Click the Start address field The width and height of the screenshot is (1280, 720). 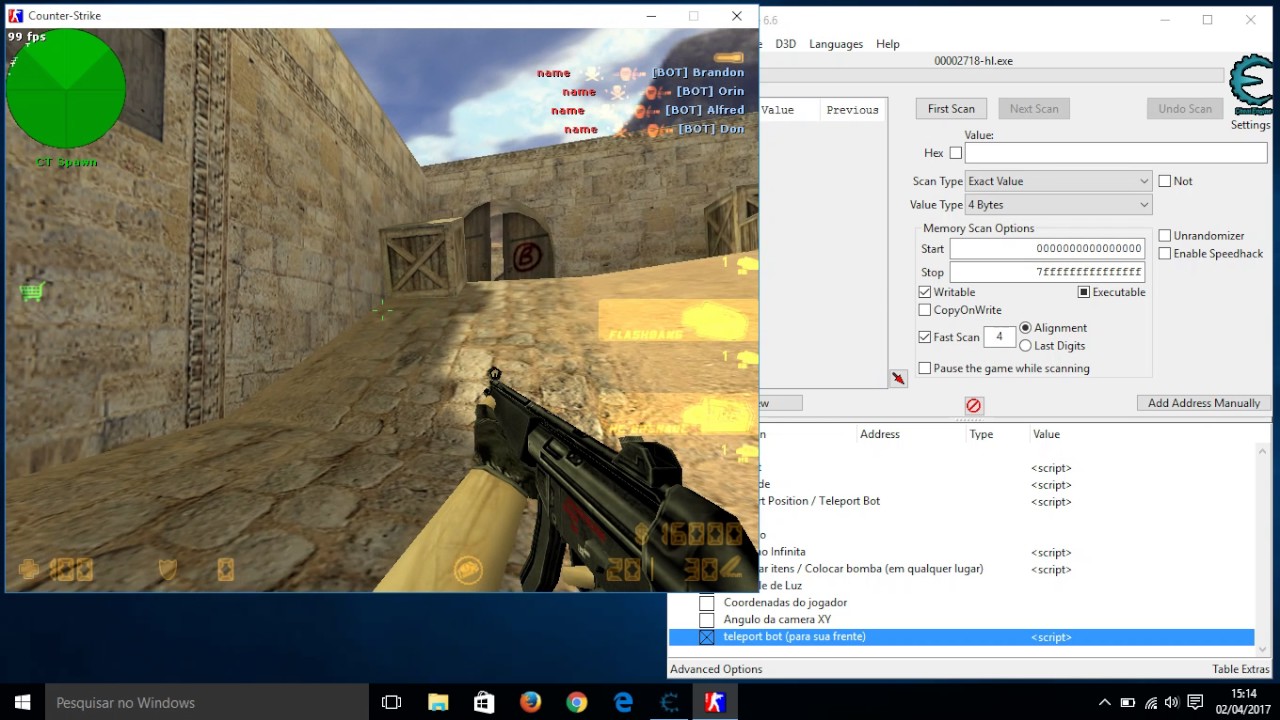1047,249
